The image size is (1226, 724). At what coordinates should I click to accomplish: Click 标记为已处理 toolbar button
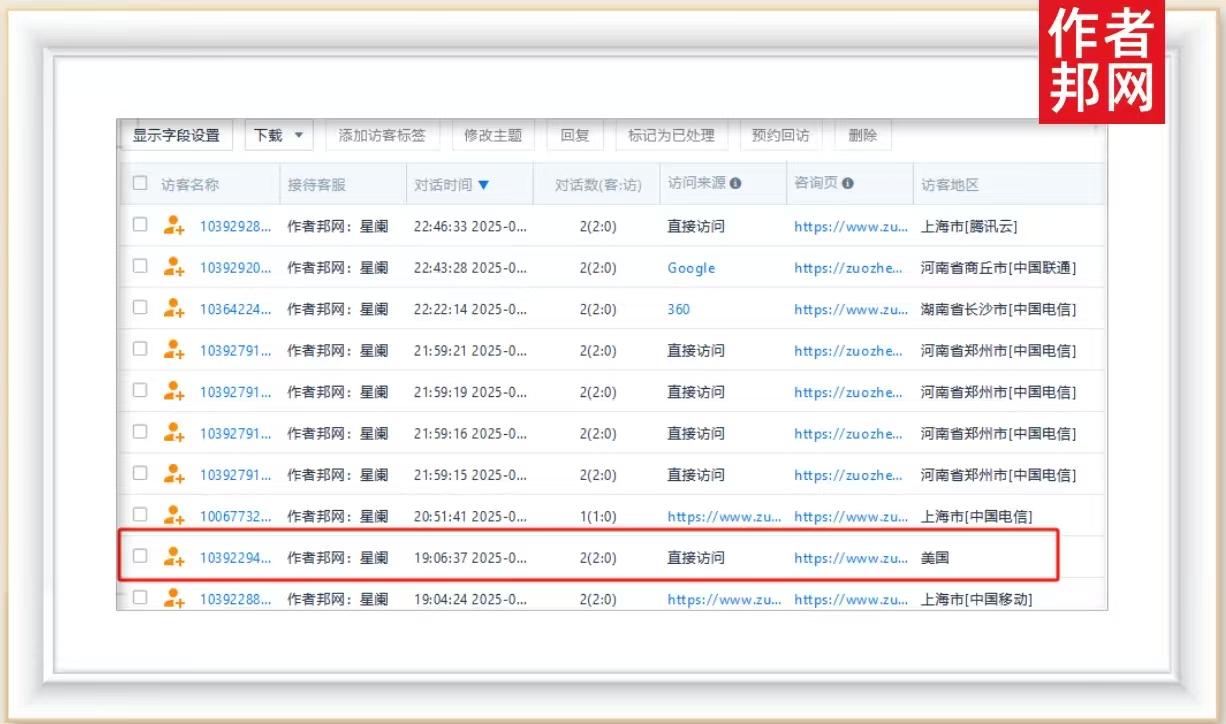[671, 135]
